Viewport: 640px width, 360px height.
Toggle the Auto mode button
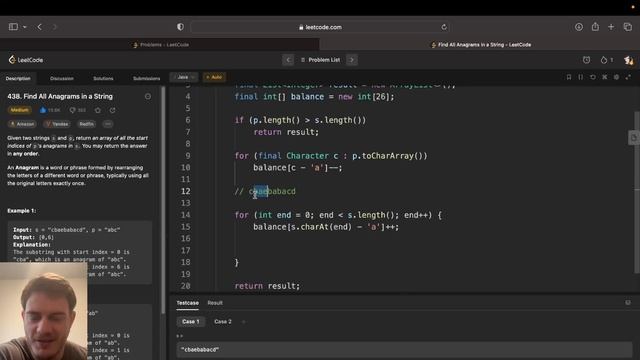[x=214, y=77]
